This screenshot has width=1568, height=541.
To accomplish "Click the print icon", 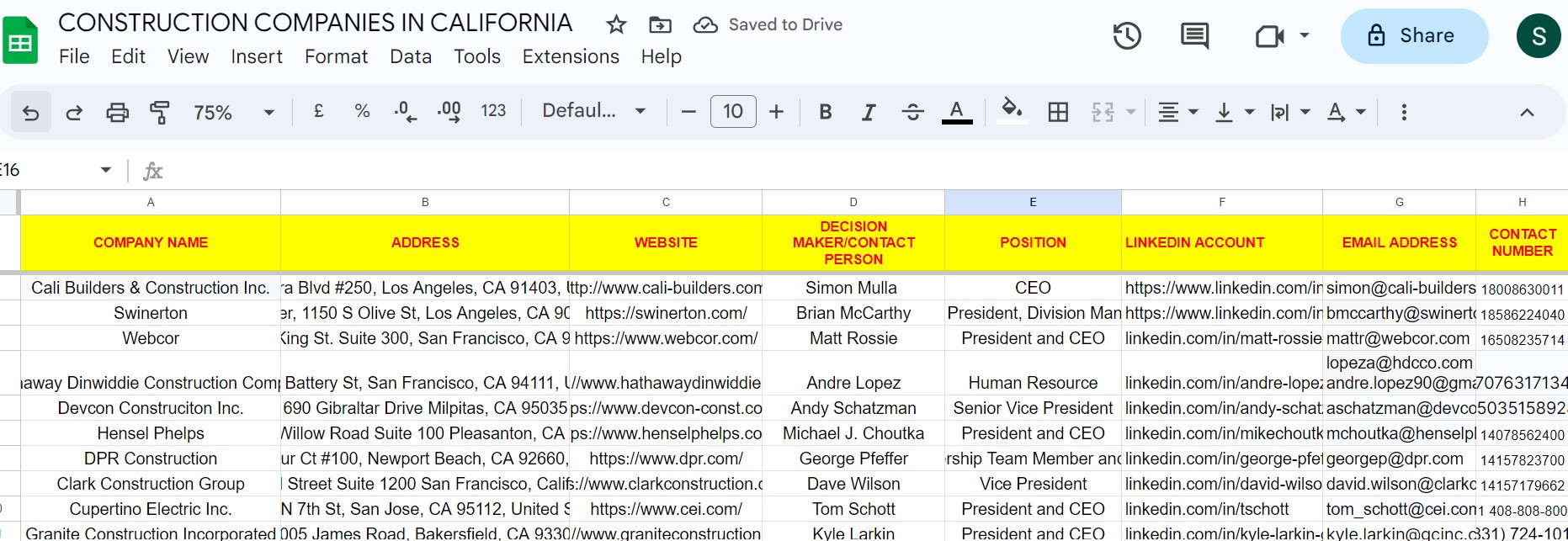I will tap(117, 112).
